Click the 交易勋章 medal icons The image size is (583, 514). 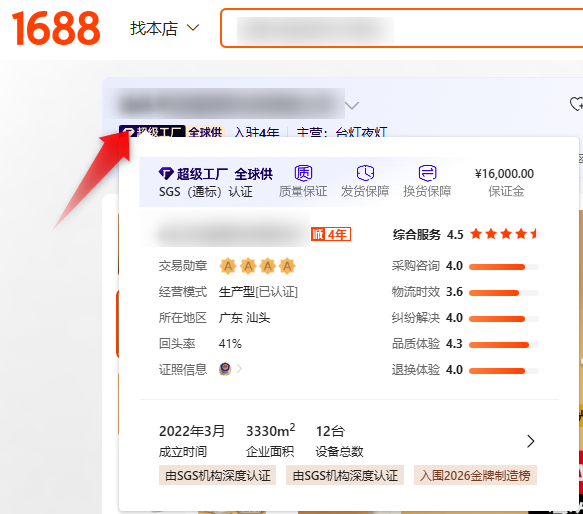click(257, 266)
